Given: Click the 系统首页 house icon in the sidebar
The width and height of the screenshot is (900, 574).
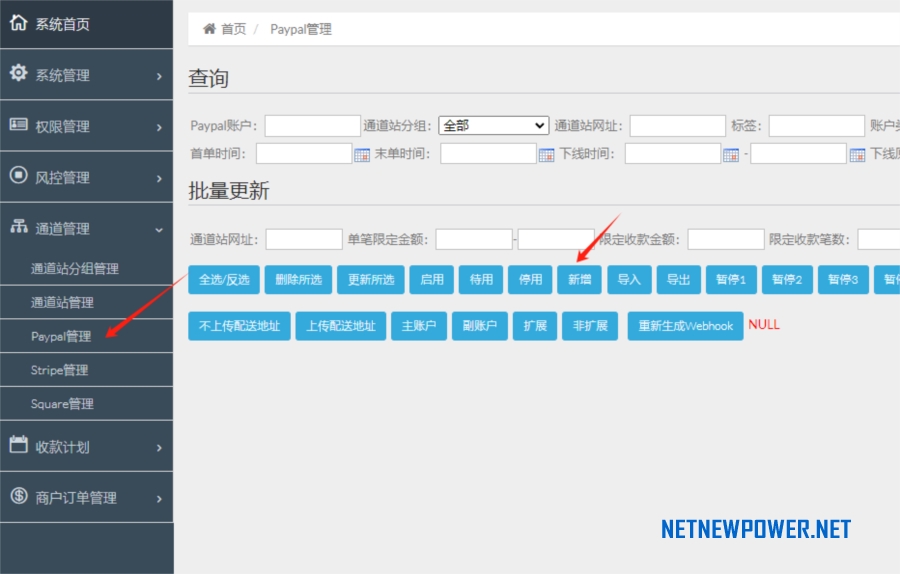Looking at the screenshot, I should tap(18, 22).
